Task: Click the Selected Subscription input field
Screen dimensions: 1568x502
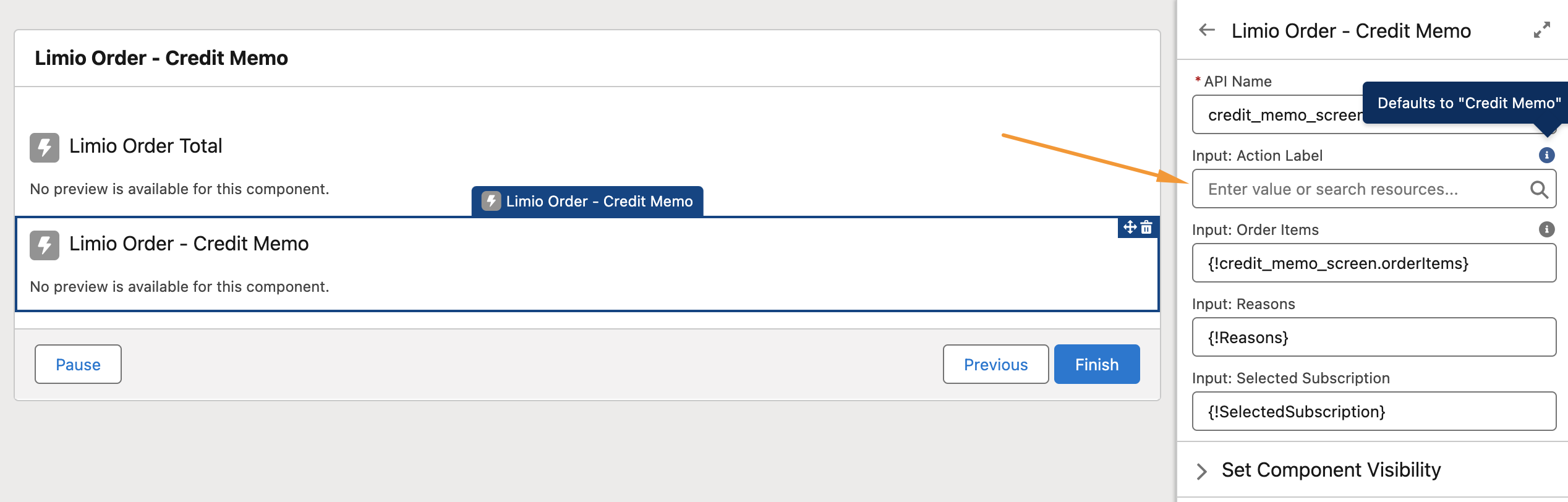Action: click(1373, 412)
